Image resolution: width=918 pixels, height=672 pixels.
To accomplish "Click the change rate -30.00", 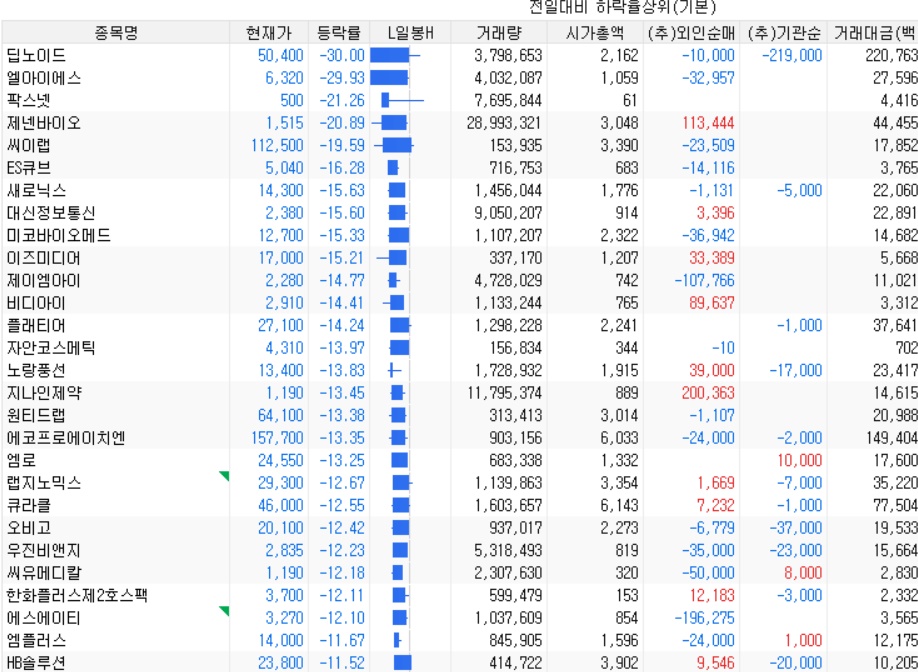I will click(x=342, y=56).
